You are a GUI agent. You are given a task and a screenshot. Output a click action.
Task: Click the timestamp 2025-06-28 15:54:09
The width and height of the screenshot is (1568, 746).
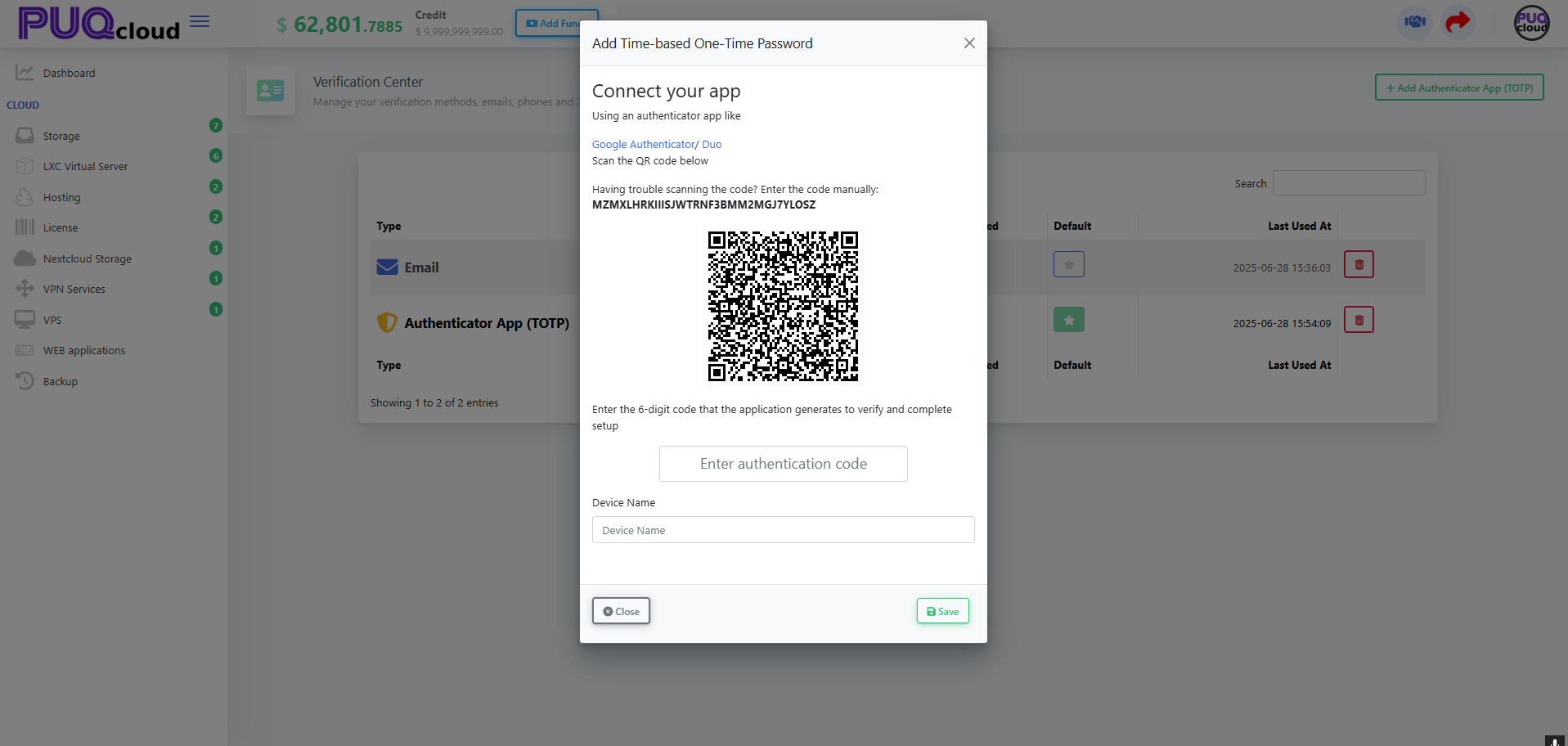[x=1282, y=324]
